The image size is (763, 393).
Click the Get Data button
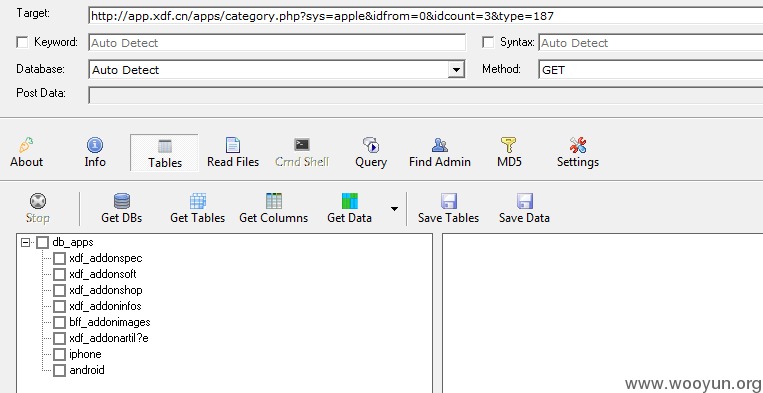click(349, 209)
